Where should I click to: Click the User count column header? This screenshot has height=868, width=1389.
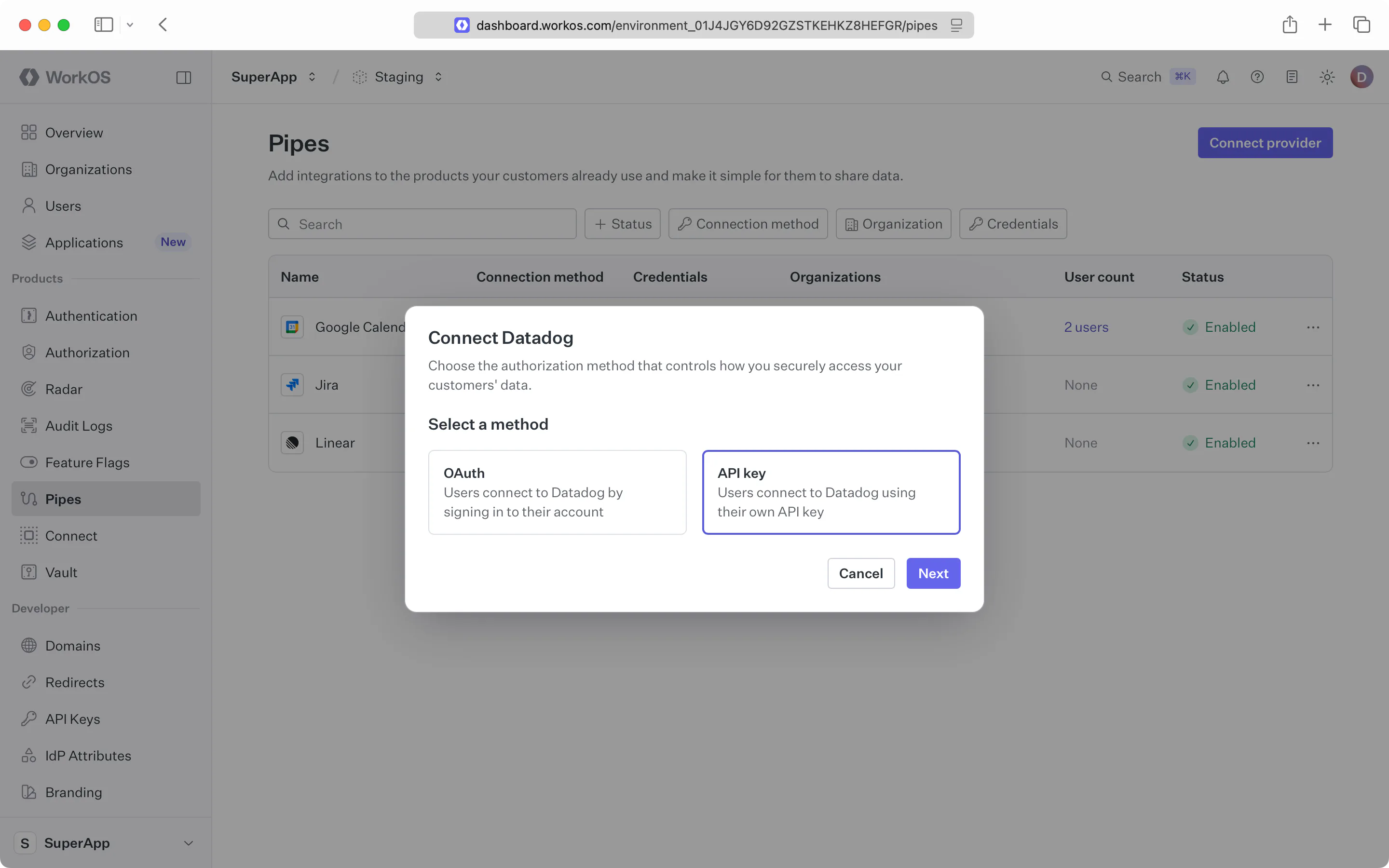click(1099, 277)
